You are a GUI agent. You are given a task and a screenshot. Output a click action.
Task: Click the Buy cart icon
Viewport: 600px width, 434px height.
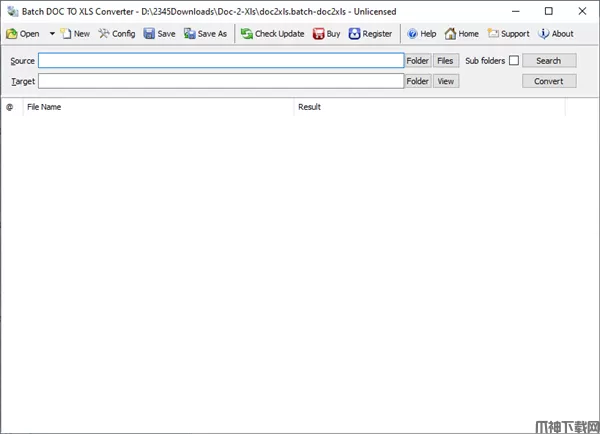click(318, 34)
